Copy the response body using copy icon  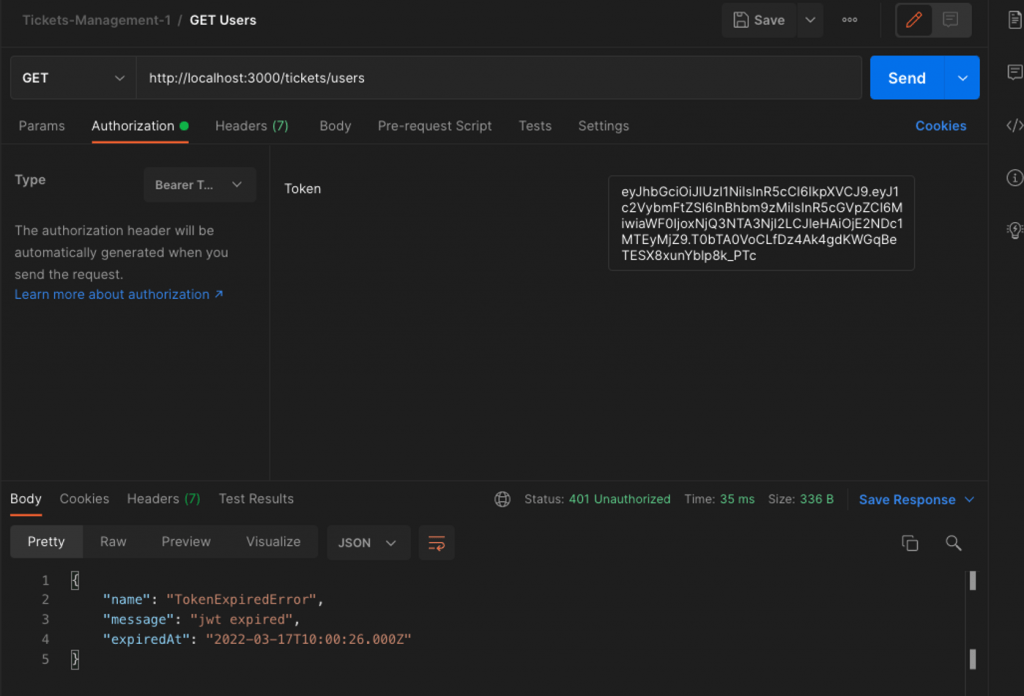[909, 542]
